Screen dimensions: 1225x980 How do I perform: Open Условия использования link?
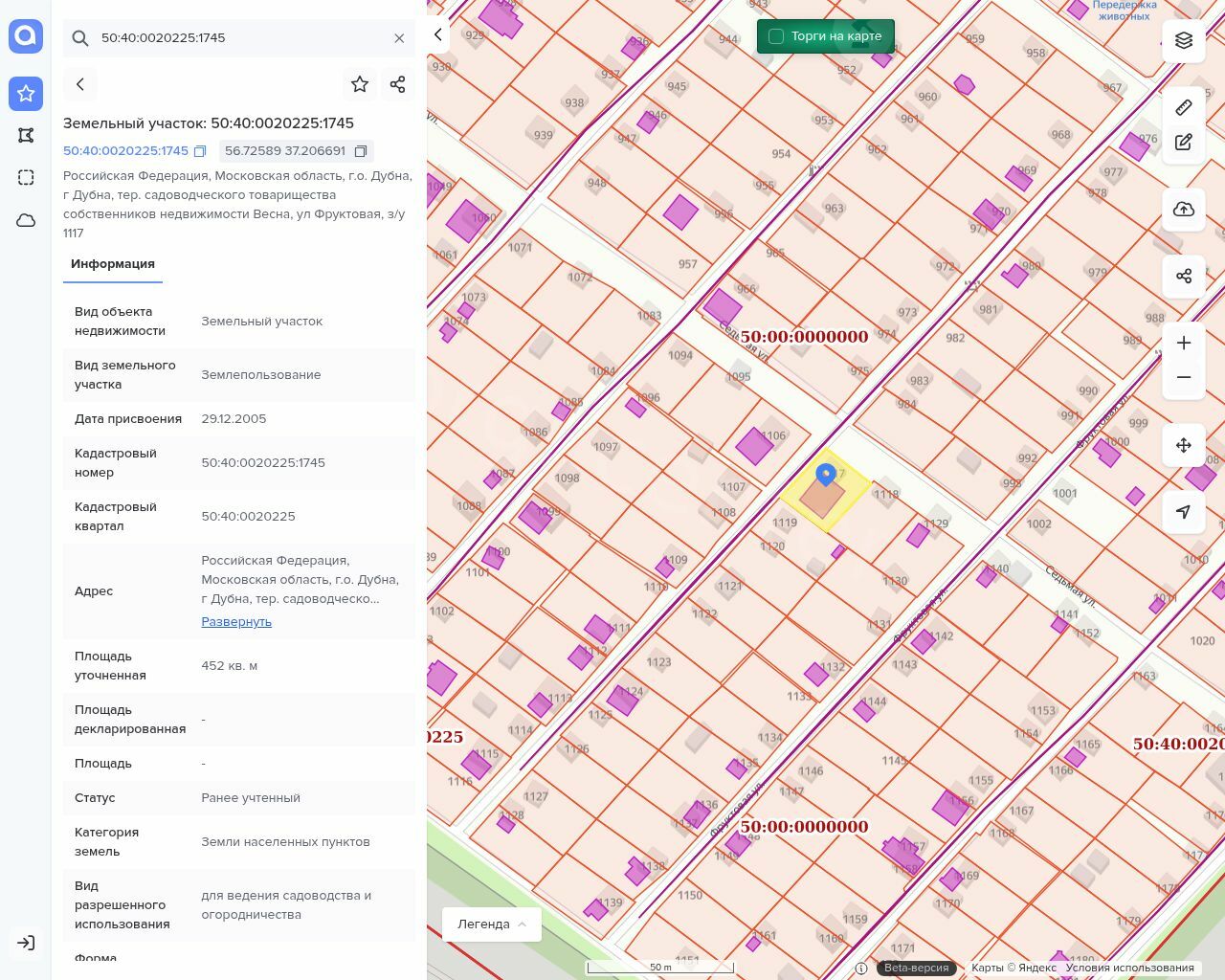[x=1129, y=968]
